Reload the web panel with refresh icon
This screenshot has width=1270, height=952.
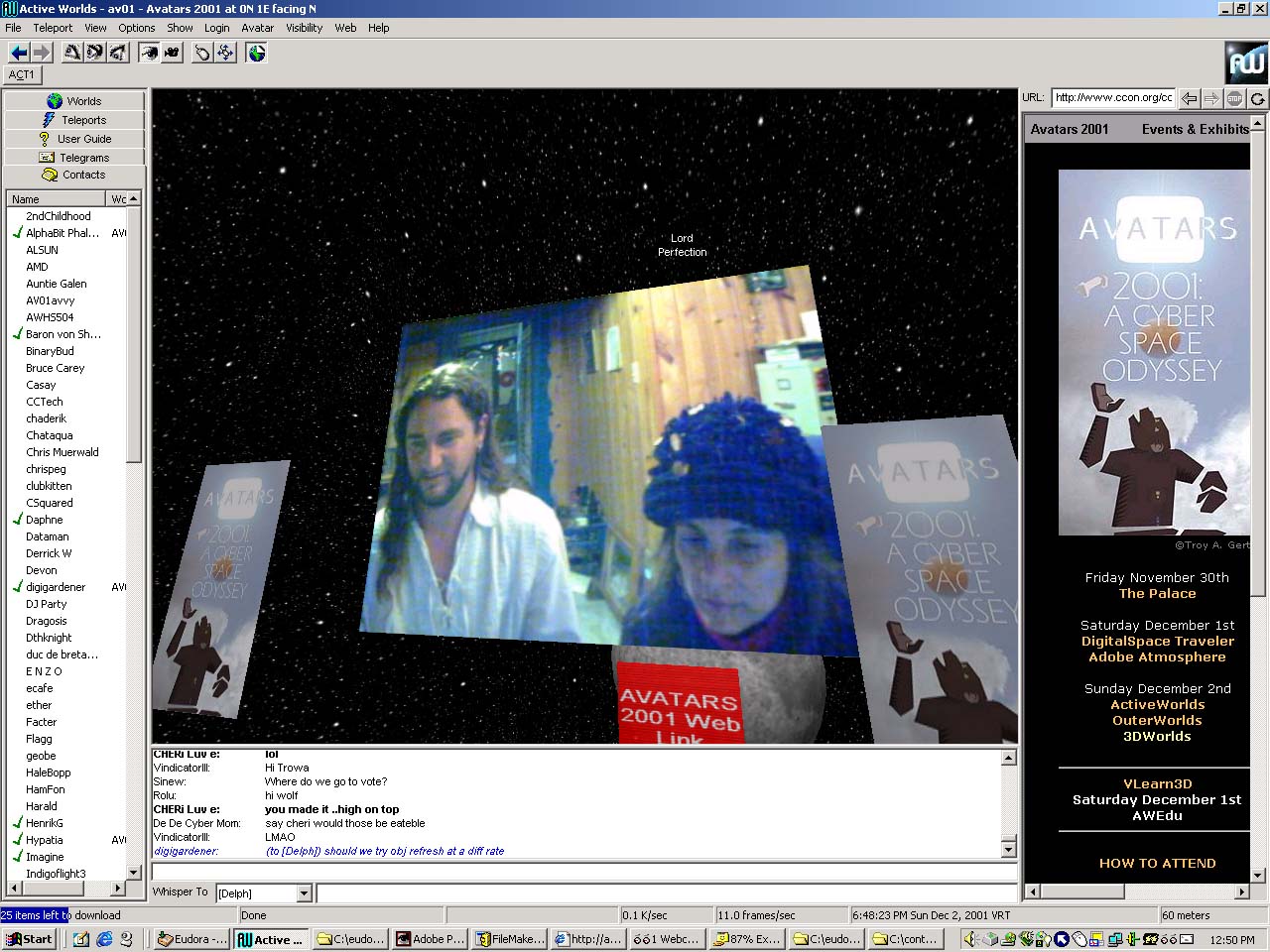(1257, 98)
